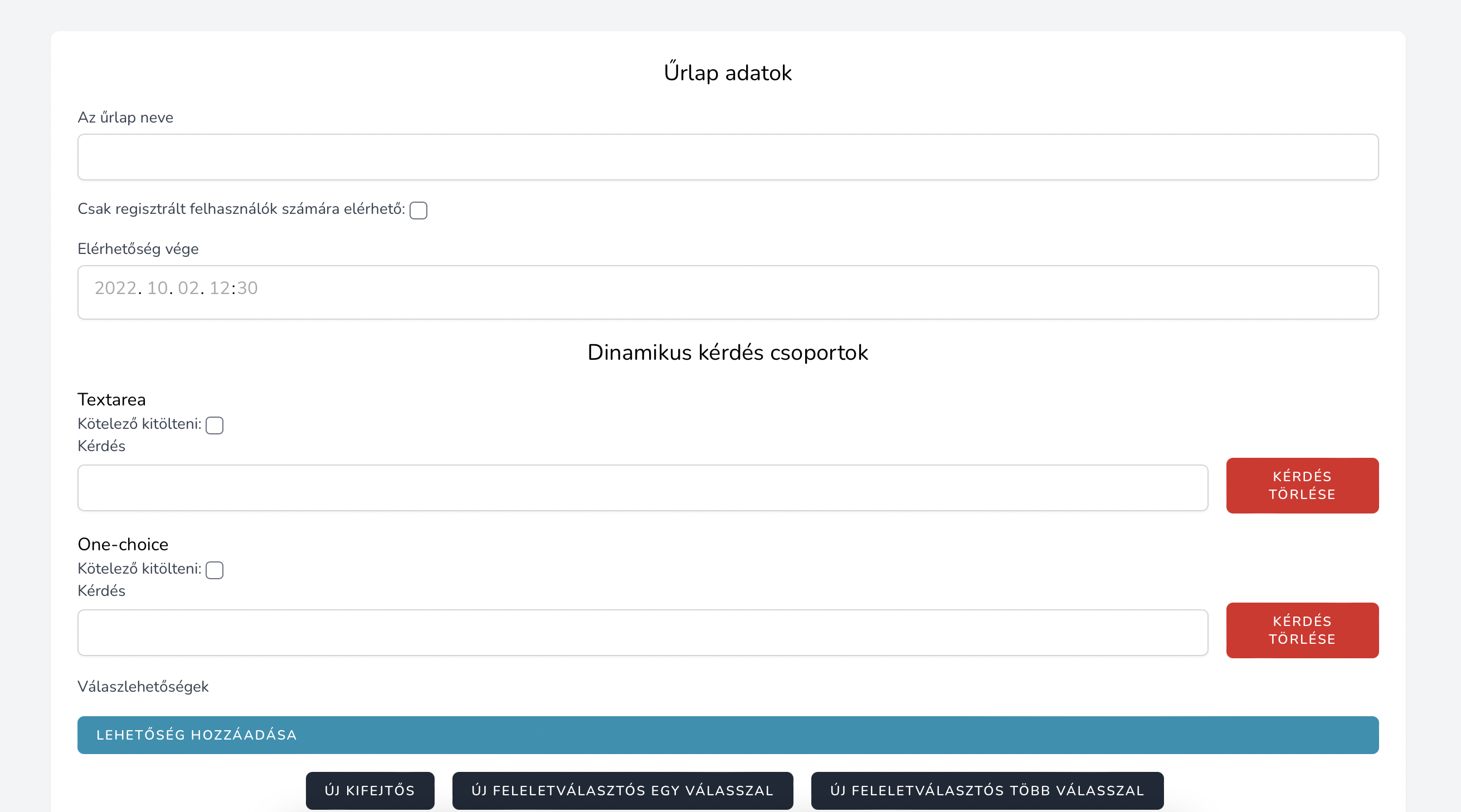
Task: Select ÚJ FELELETVÁLASZTÓS EGY VÁLASSZAL
Action: click(622, 790)
